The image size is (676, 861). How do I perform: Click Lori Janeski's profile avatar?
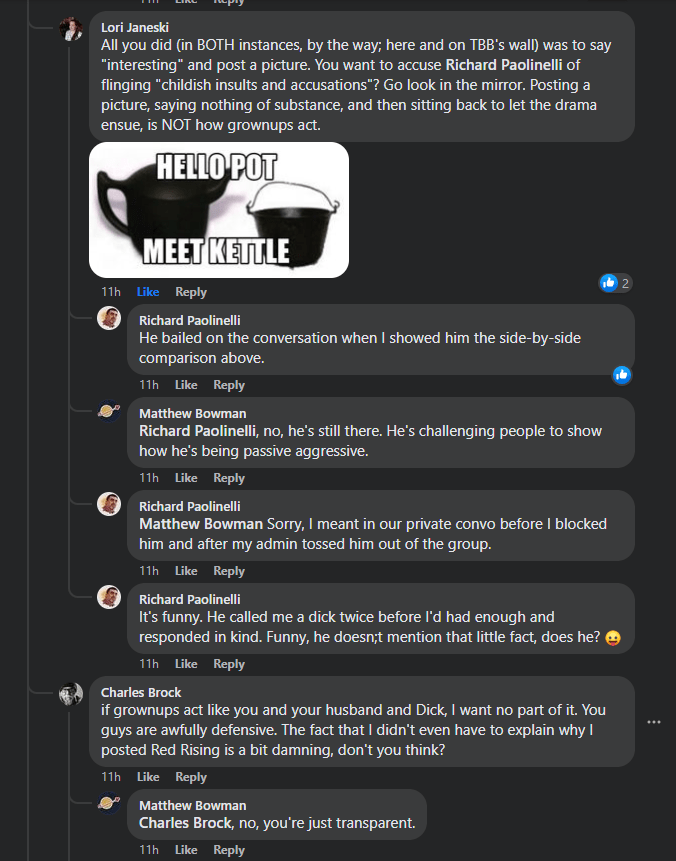[71, 29]
